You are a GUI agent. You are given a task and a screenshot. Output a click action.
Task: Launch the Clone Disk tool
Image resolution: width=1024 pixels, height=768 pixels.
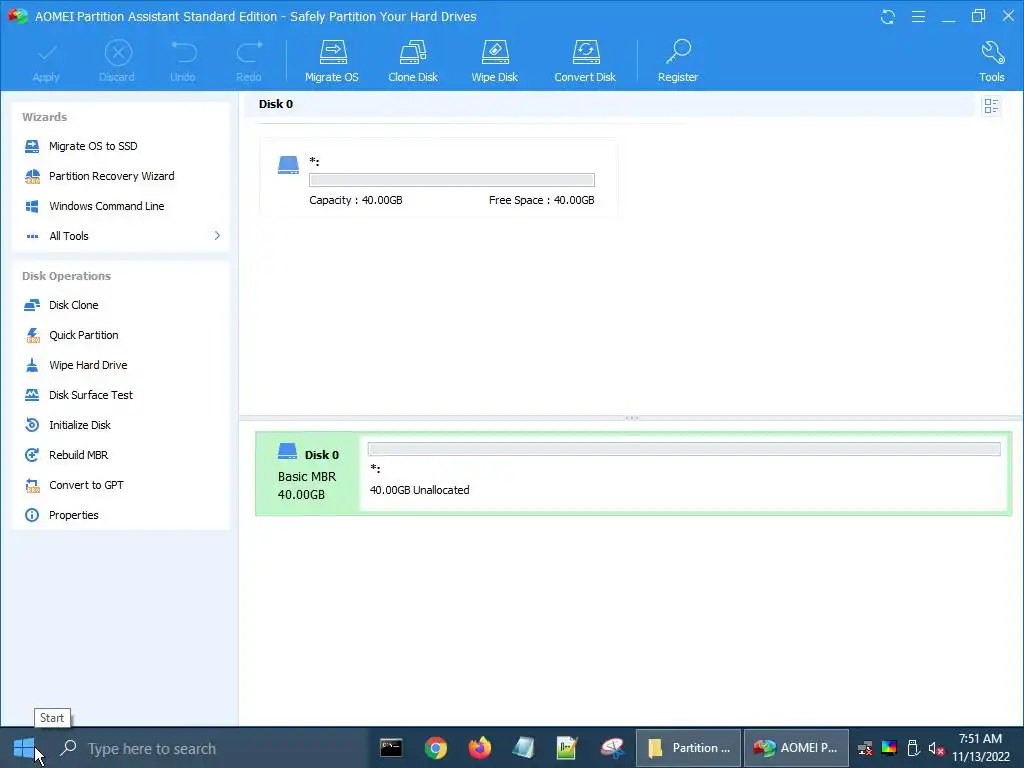413,62
